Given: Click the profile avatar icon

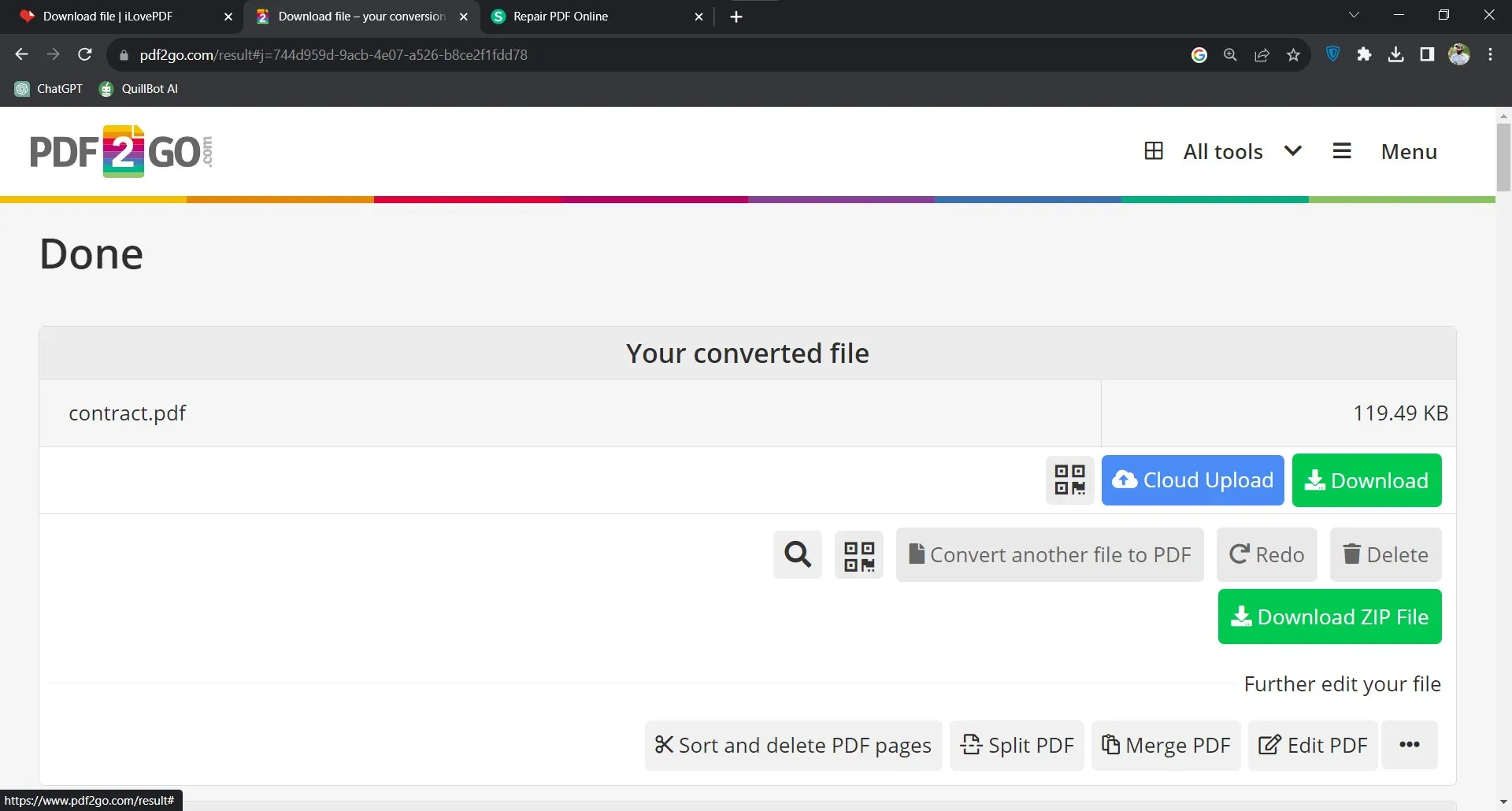Looking at the screenshot, I should 1459,54.
